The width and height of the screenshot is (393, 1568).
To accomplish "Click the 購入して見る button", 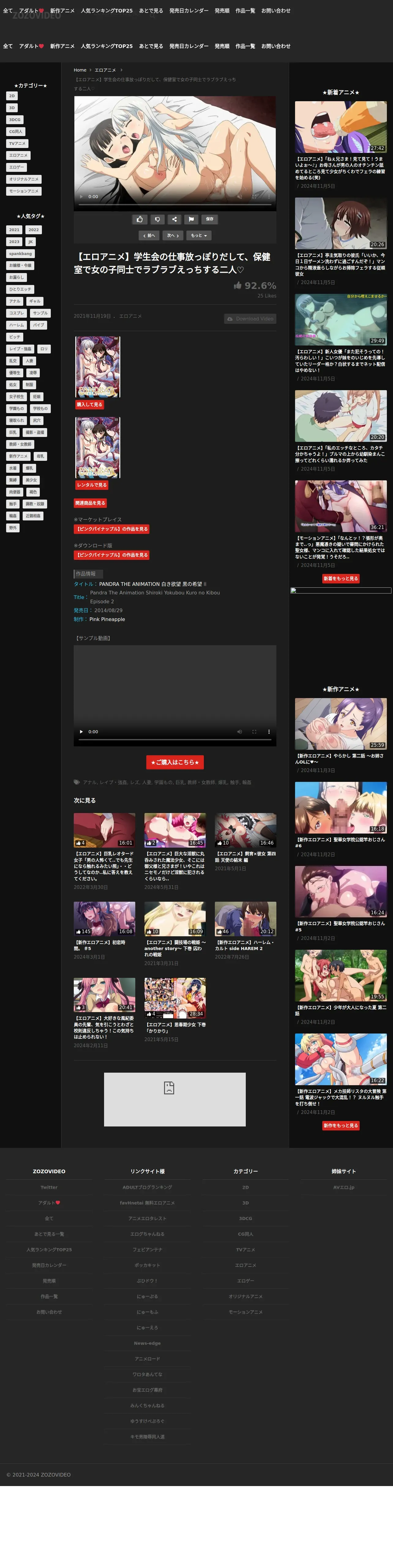I will click(90, 405).
